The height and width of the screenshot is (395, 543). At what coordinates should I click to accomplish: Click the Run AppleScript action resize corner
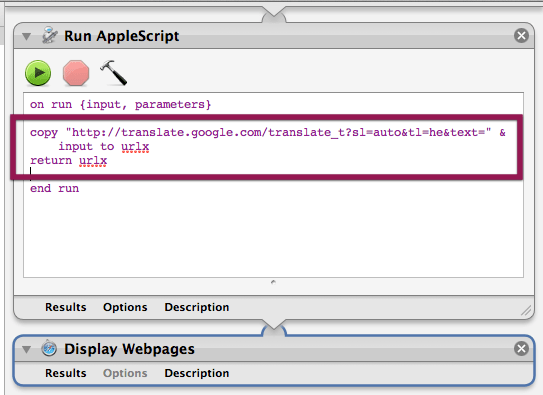point(526,311)
